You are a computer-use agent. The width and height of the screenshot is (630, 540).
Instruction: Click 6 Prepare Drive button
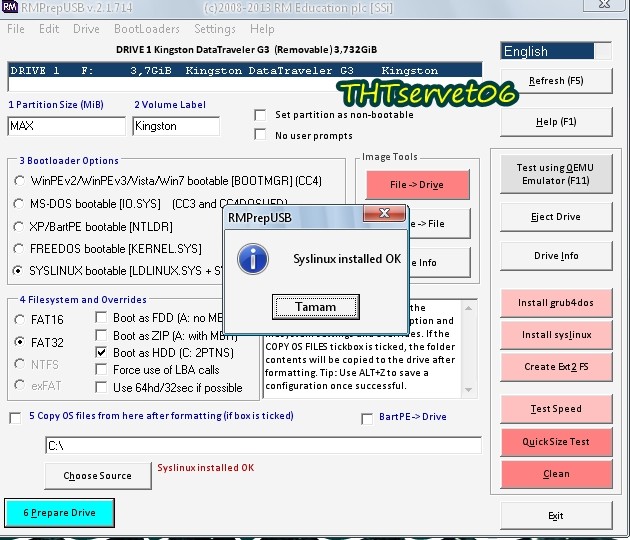[59, 513]
